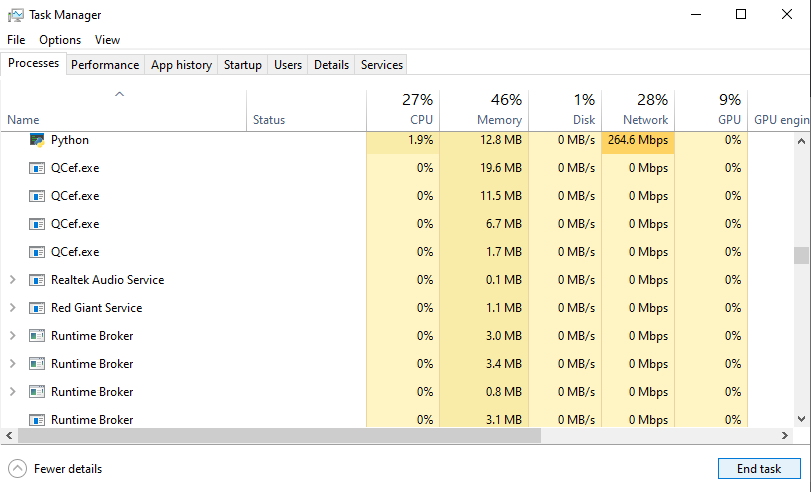Click the first Runtime Broker icon

click(37, 336)
